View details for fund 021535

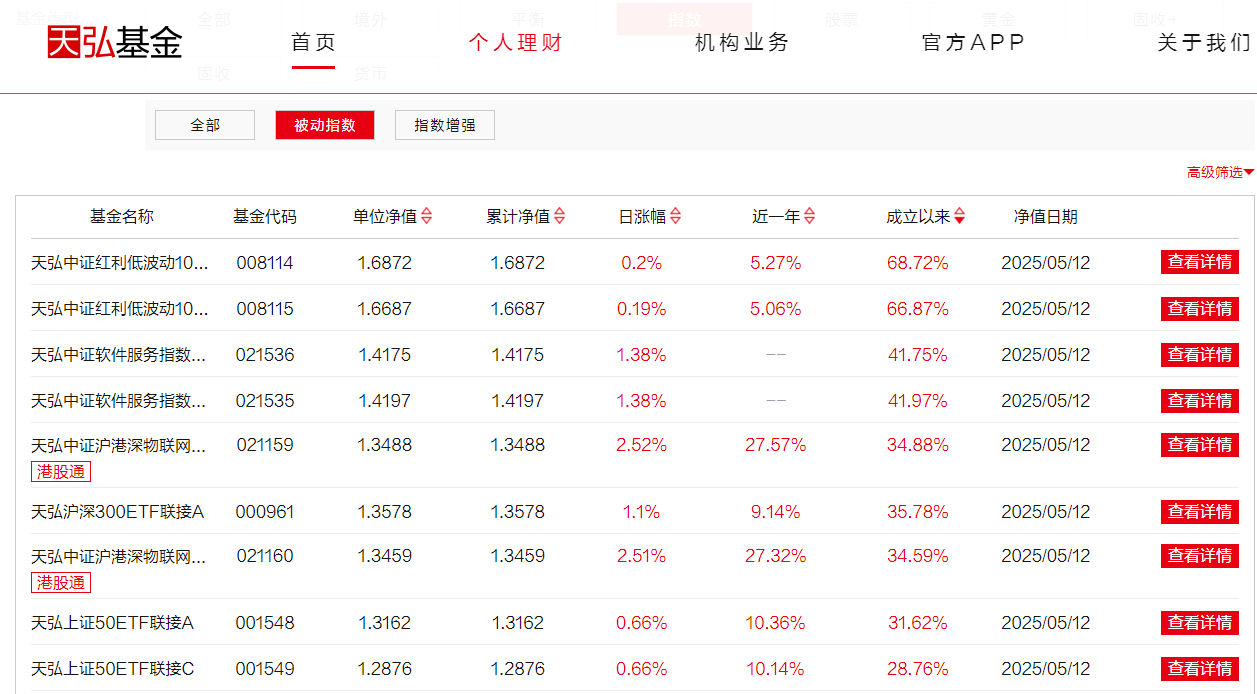[1200, 400]
